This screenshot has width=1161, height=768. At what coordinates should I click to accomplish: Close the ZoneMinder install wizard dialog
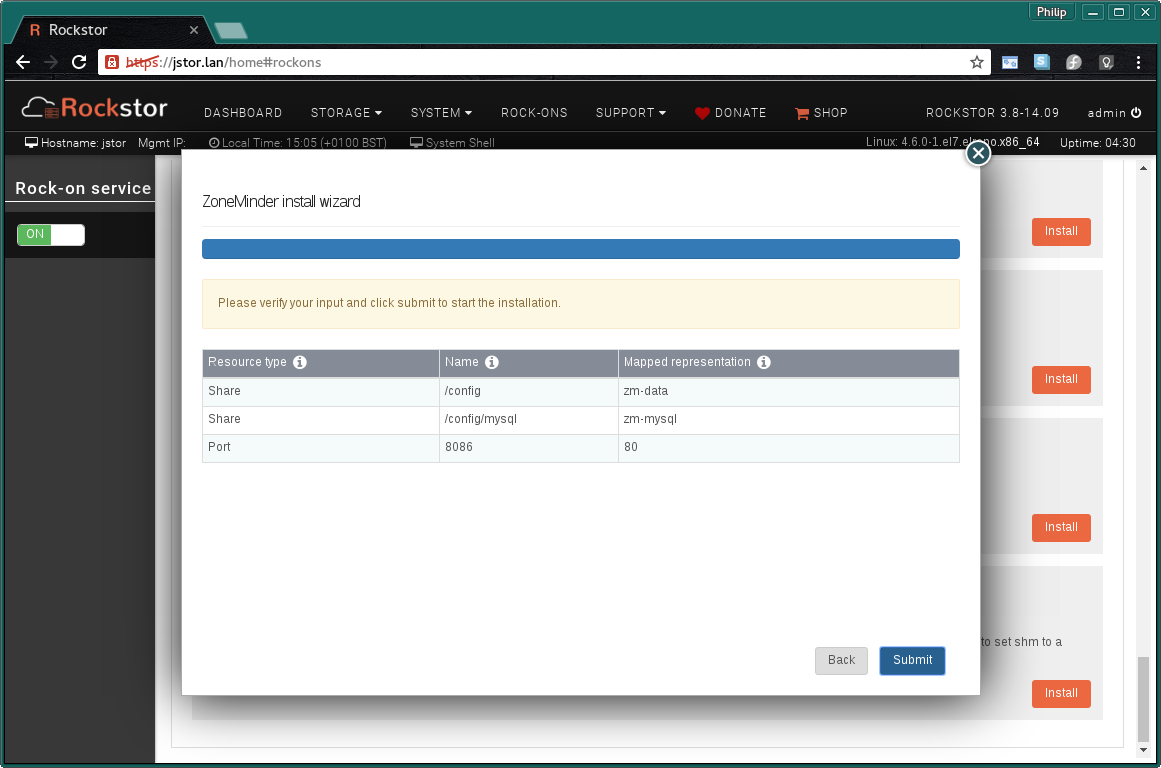[x=978, y=153]
